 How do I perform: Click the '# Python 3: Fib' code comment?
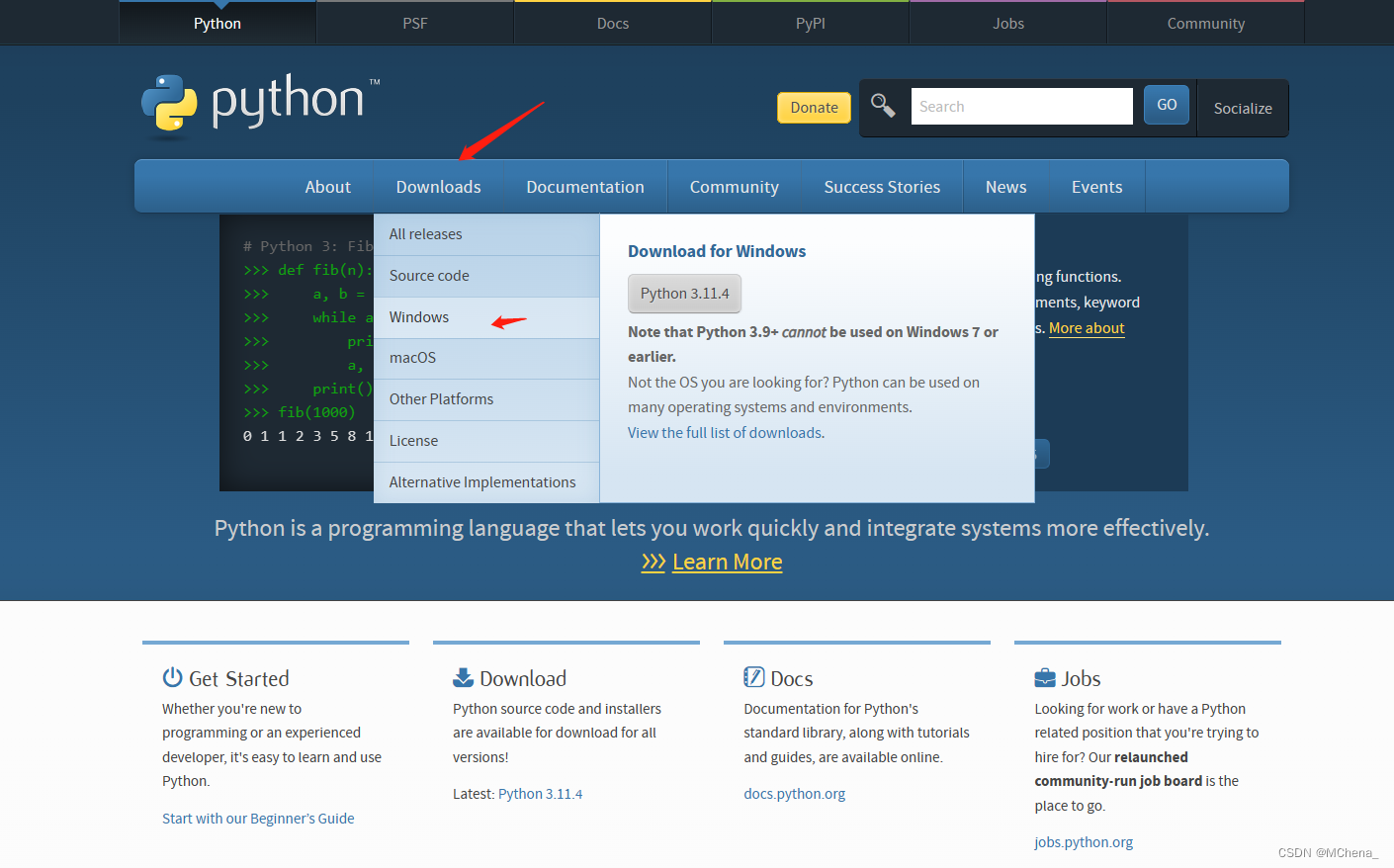coord(308,246)
